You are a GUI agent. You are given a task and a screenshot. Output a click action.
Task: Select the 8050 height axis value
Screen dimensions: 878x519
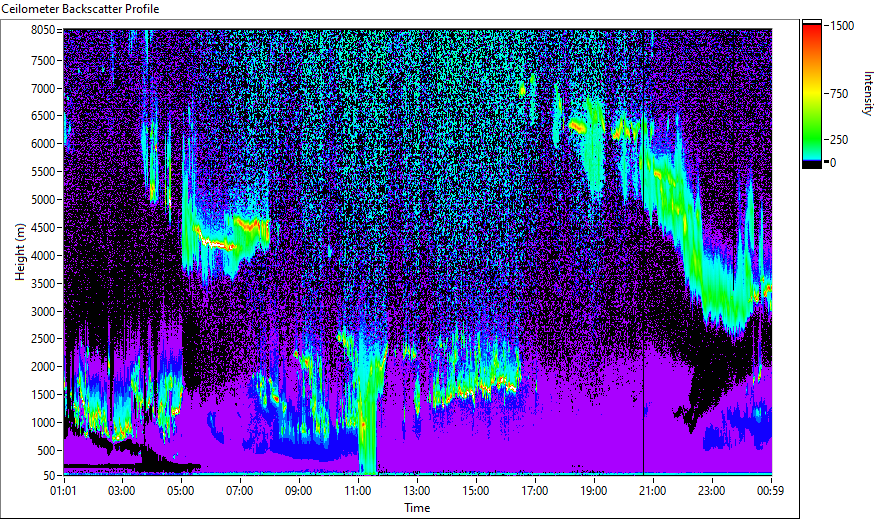[x=43, y=30]
